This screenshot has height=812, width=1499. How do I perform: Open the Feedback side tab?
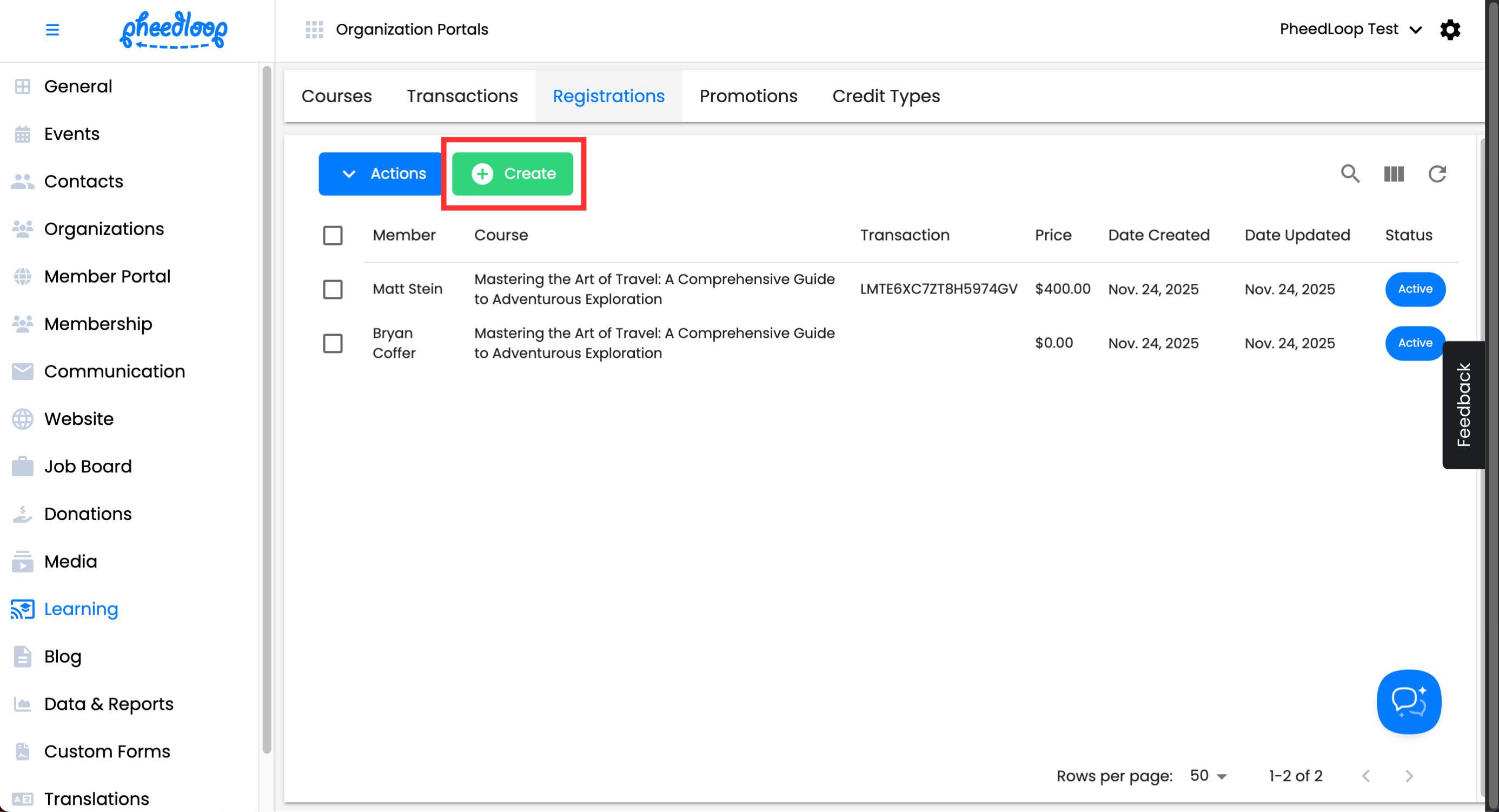(x=1463, y=405)
